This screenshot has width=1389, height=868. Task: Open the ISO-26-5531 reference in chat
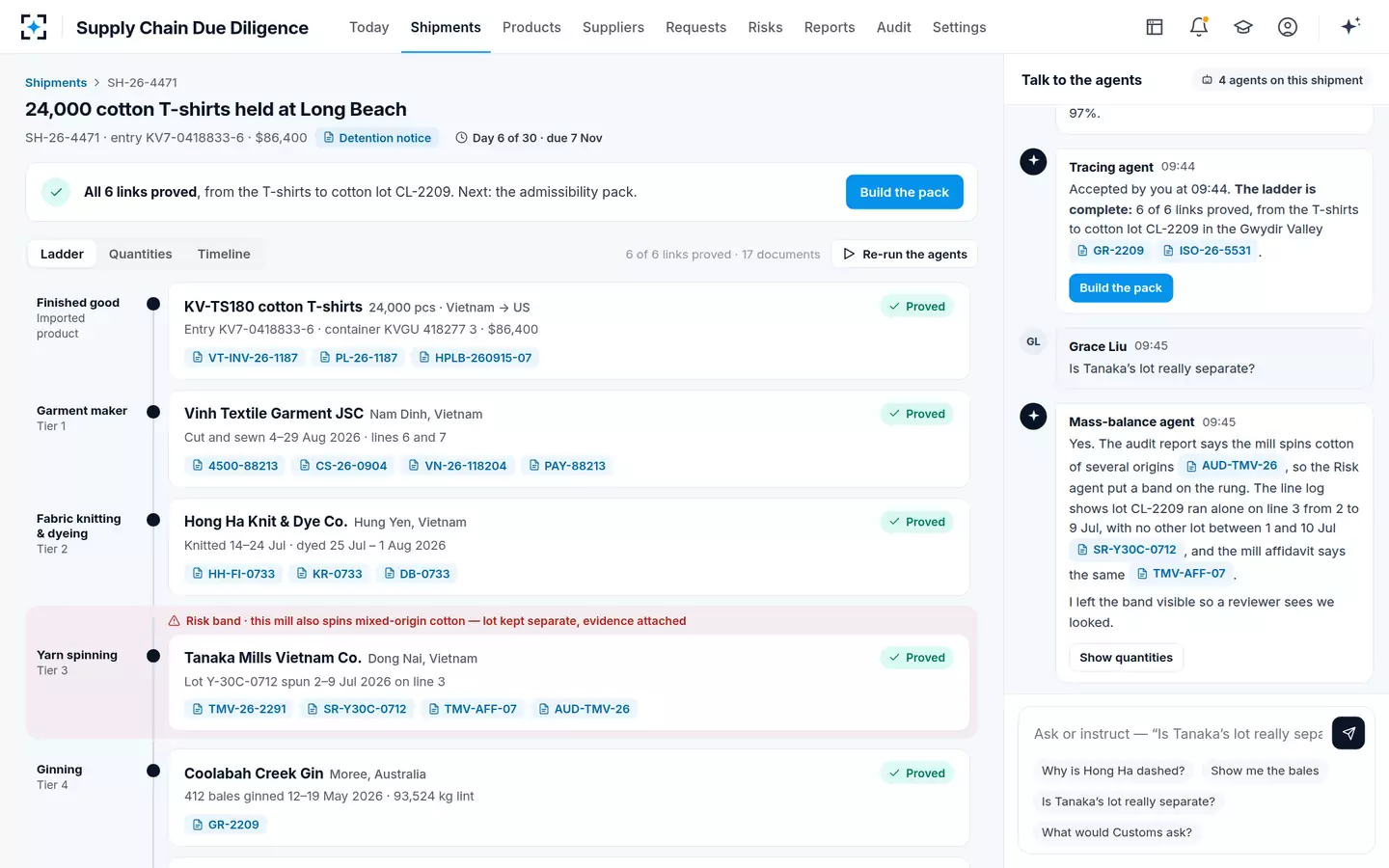1207,251
